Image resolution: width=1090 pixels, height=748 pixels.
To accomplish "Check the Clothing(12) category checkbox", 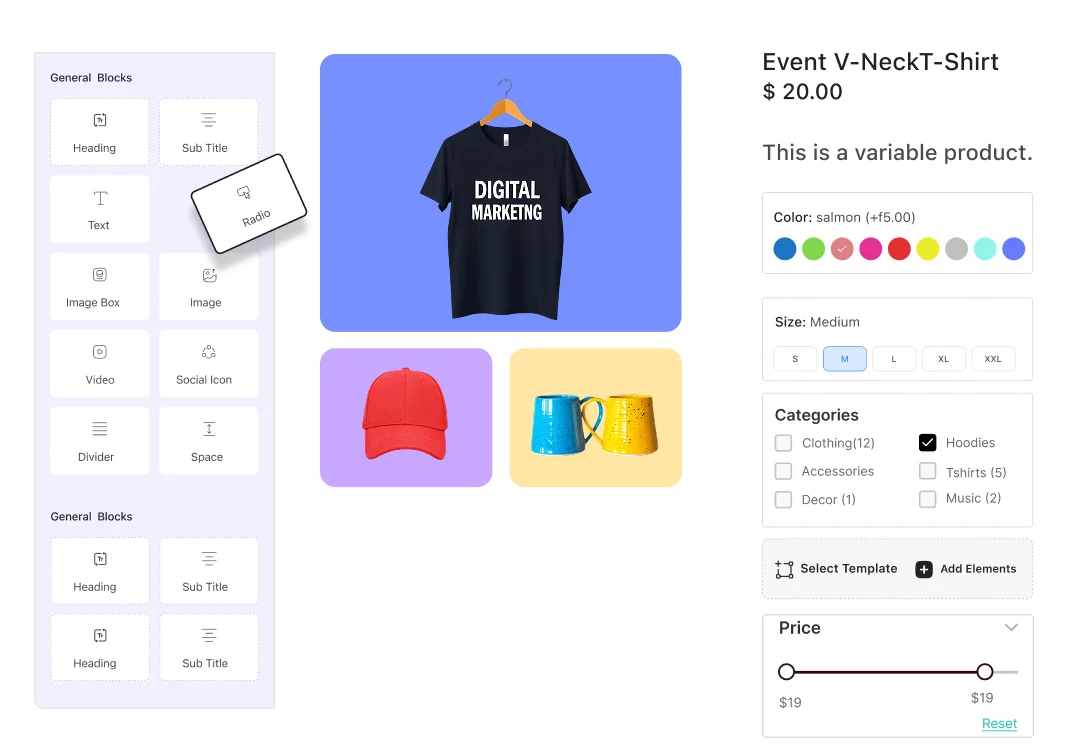I will [783, 443].
